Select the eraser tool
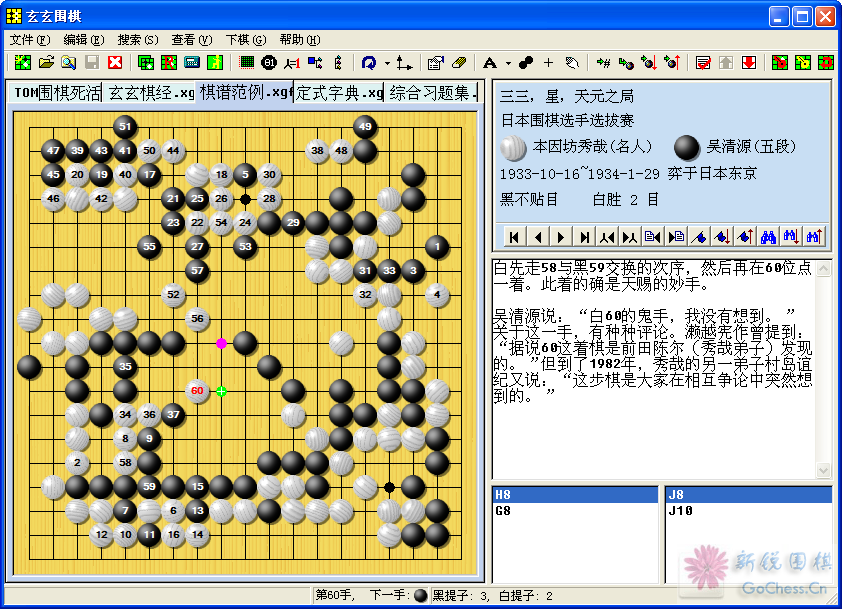This screenshot has height=609, width=842. pos(458,62)
